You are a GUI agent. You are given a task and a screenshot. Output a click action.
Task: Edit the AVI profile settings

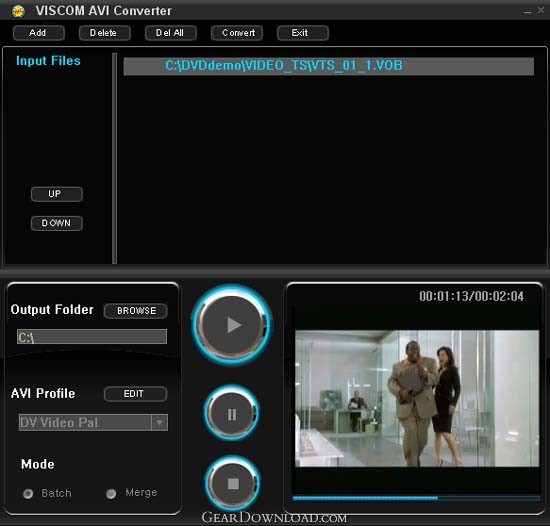(136, 394)
